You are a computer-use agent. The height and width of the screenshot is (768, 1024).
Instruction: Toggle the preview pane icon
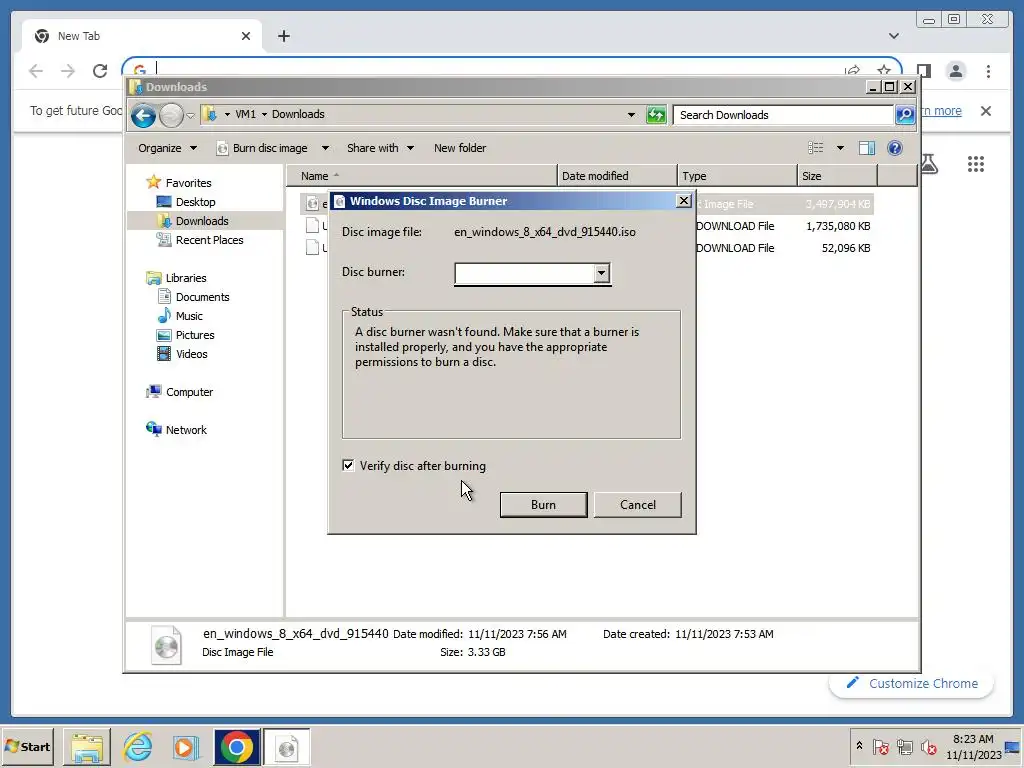(x=867, y=148)
